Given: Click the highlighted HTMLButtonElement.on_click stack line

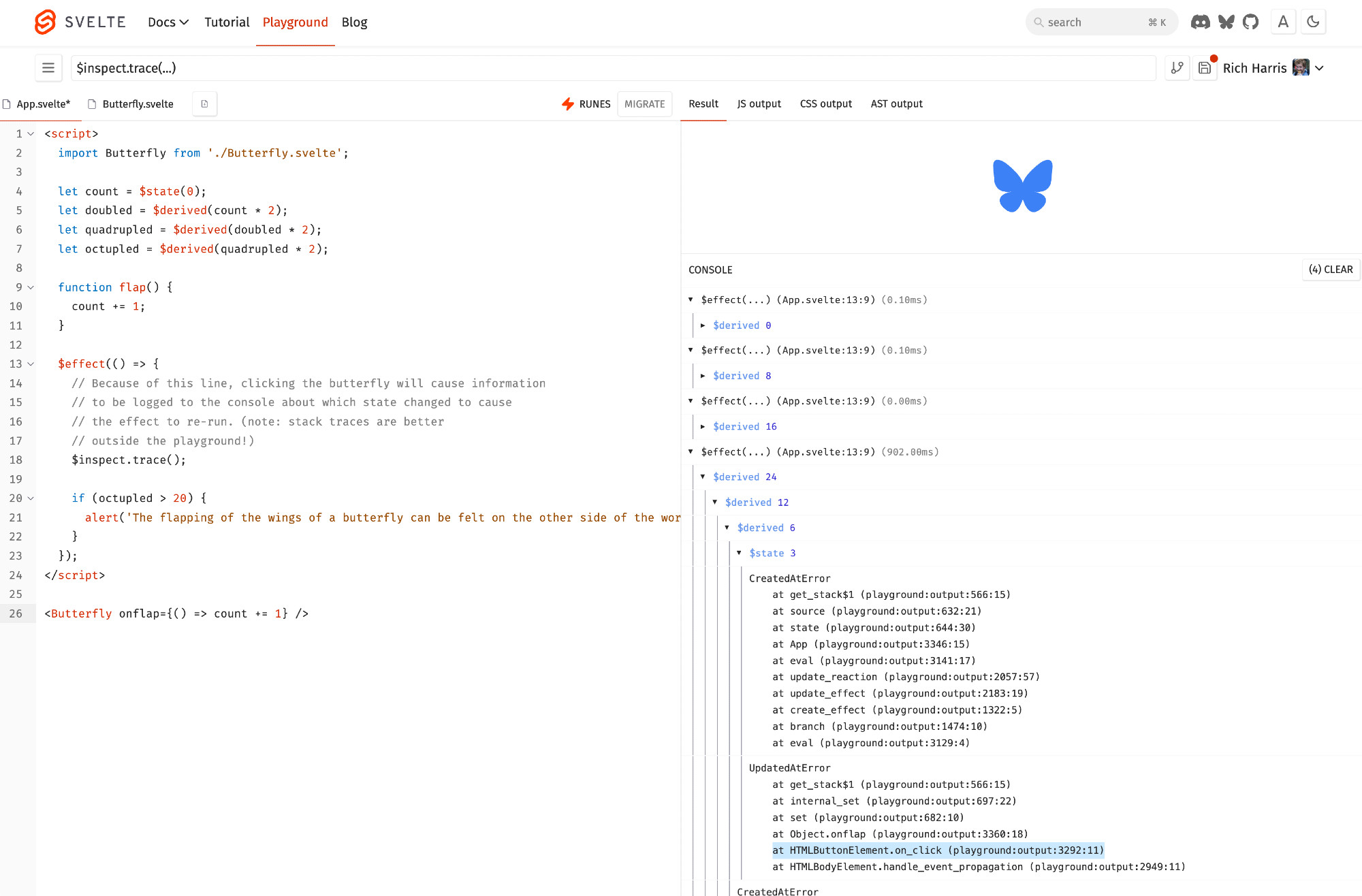Looking at the screenshot, I should click(x=938, y=850).
